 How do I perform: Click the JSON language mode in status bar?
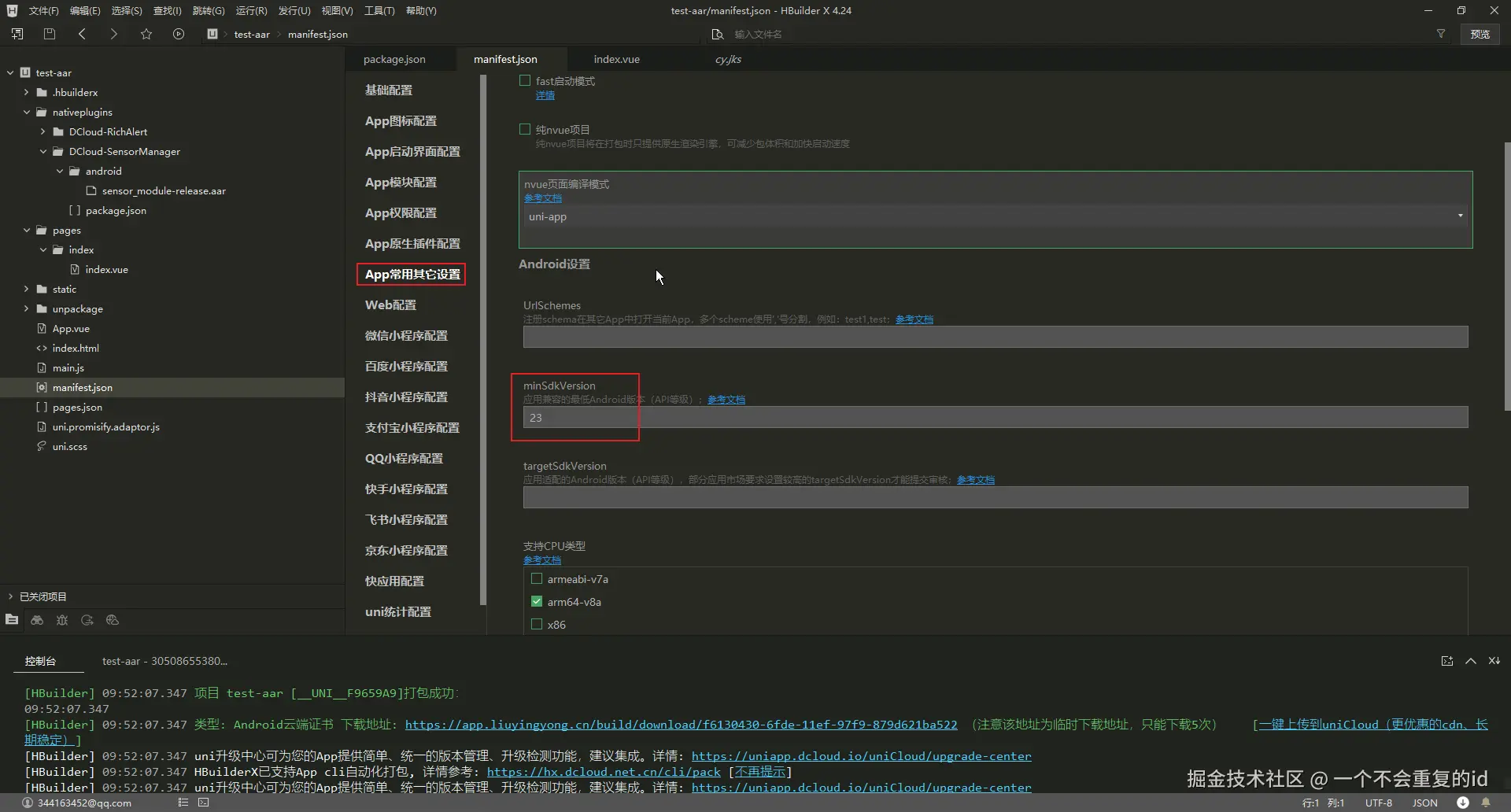tap(1424, 803)
